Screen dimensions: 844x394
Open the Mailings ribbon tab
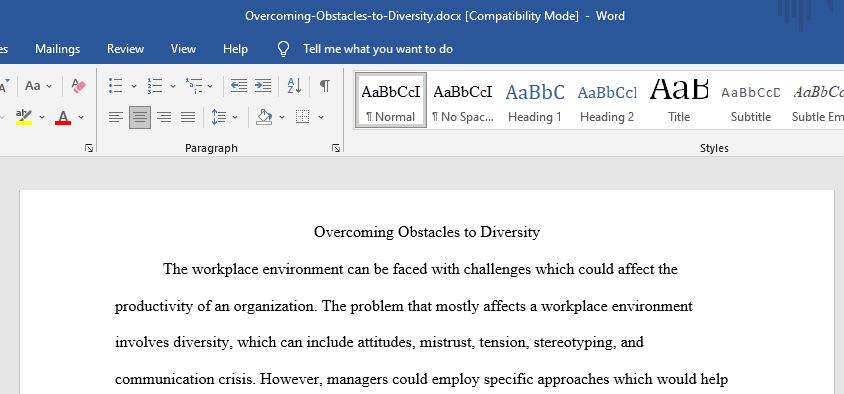pos(58,49)
